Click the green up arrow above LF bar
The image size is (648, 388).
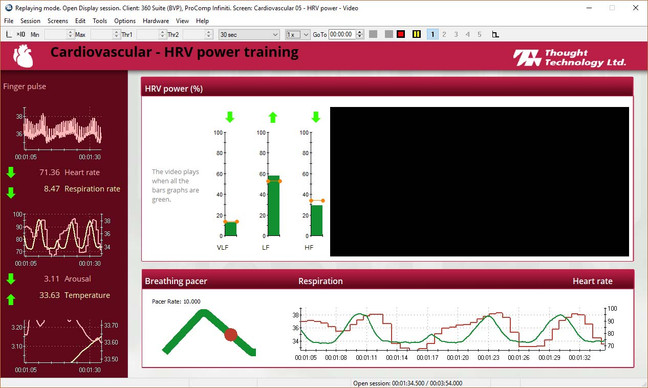click(273, 117)
